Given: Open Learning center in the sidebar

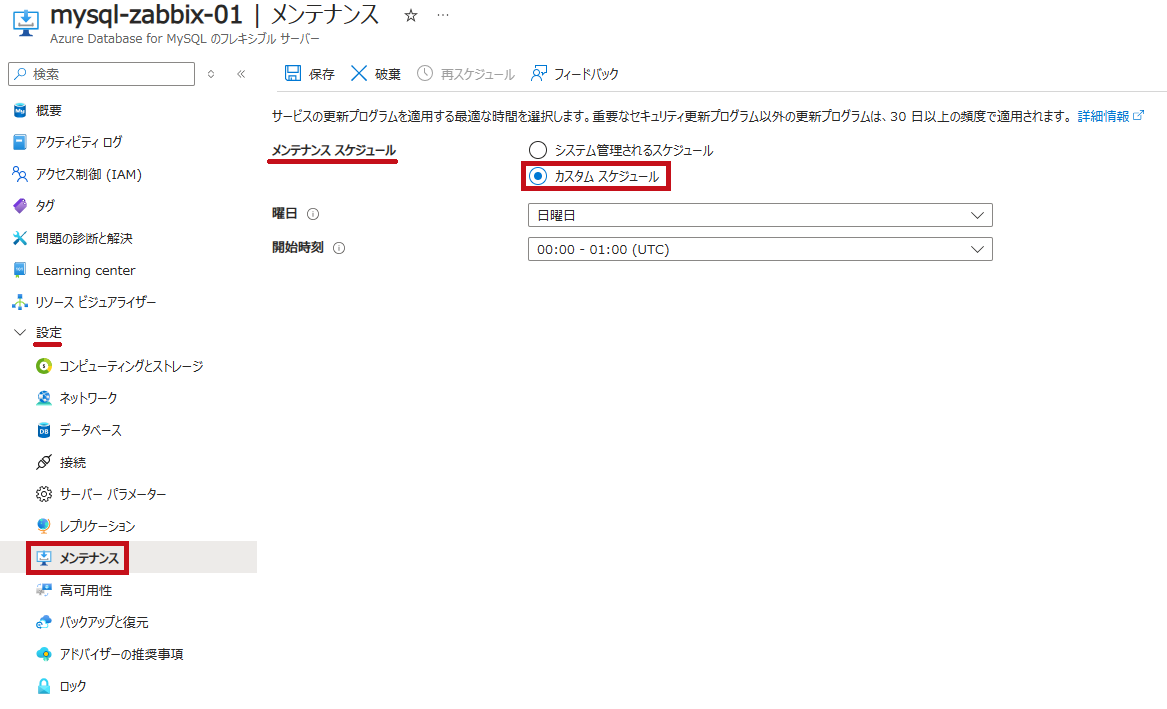Looking at the screenshot, I should click(86, 270).
